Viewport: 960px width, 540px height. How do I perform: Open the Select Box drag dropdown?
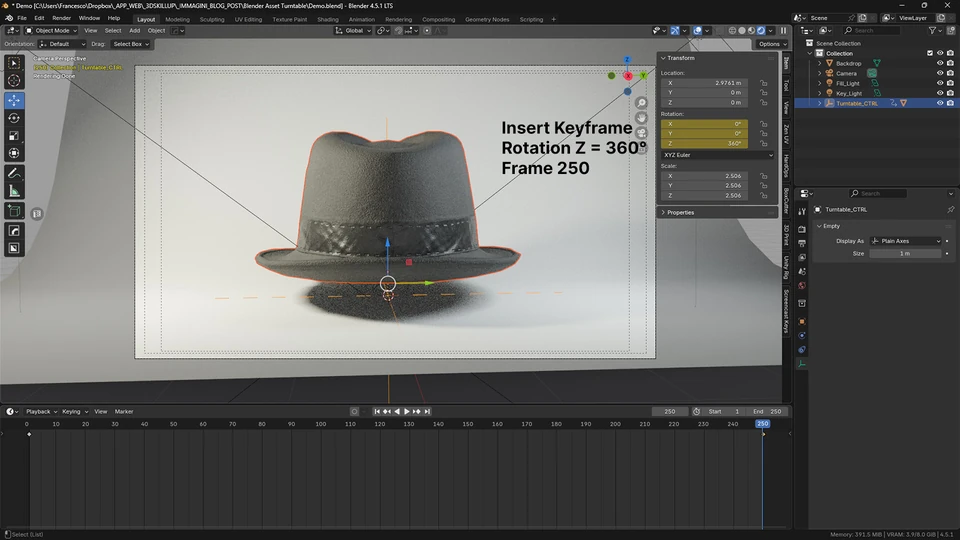click(x=131, y=44)
